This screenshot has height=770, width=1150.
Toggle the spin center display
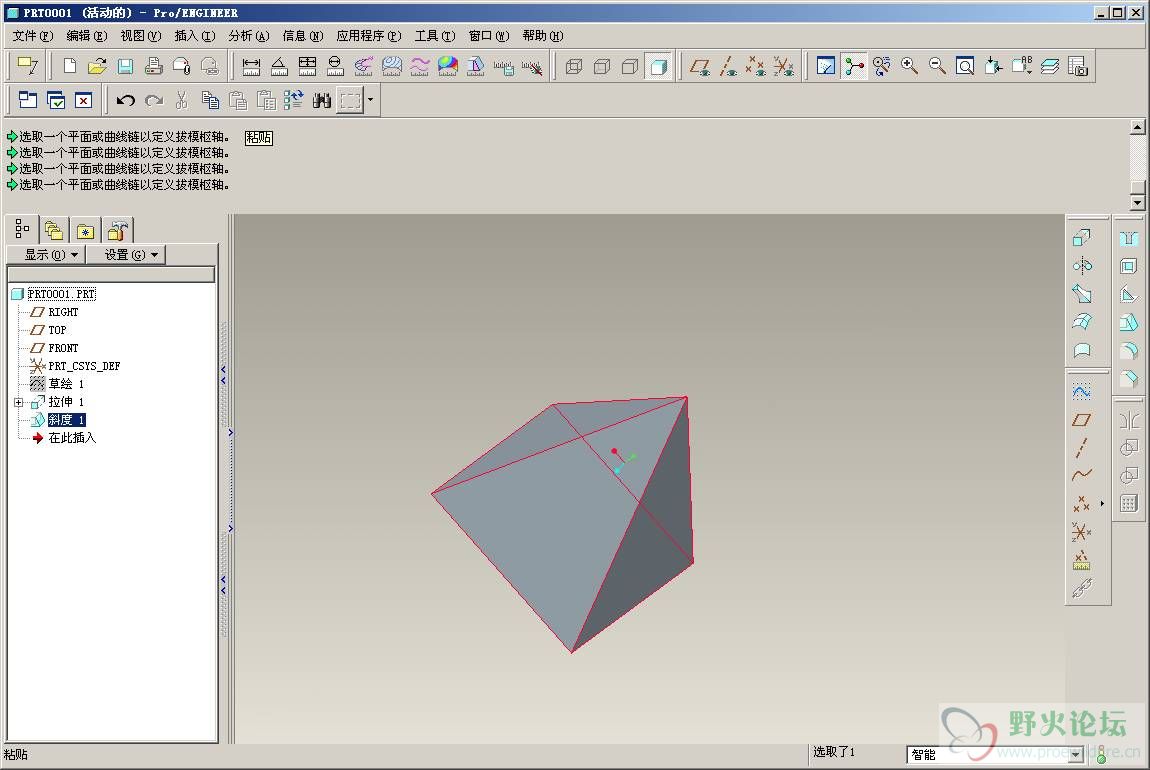[x=854, y=67]
